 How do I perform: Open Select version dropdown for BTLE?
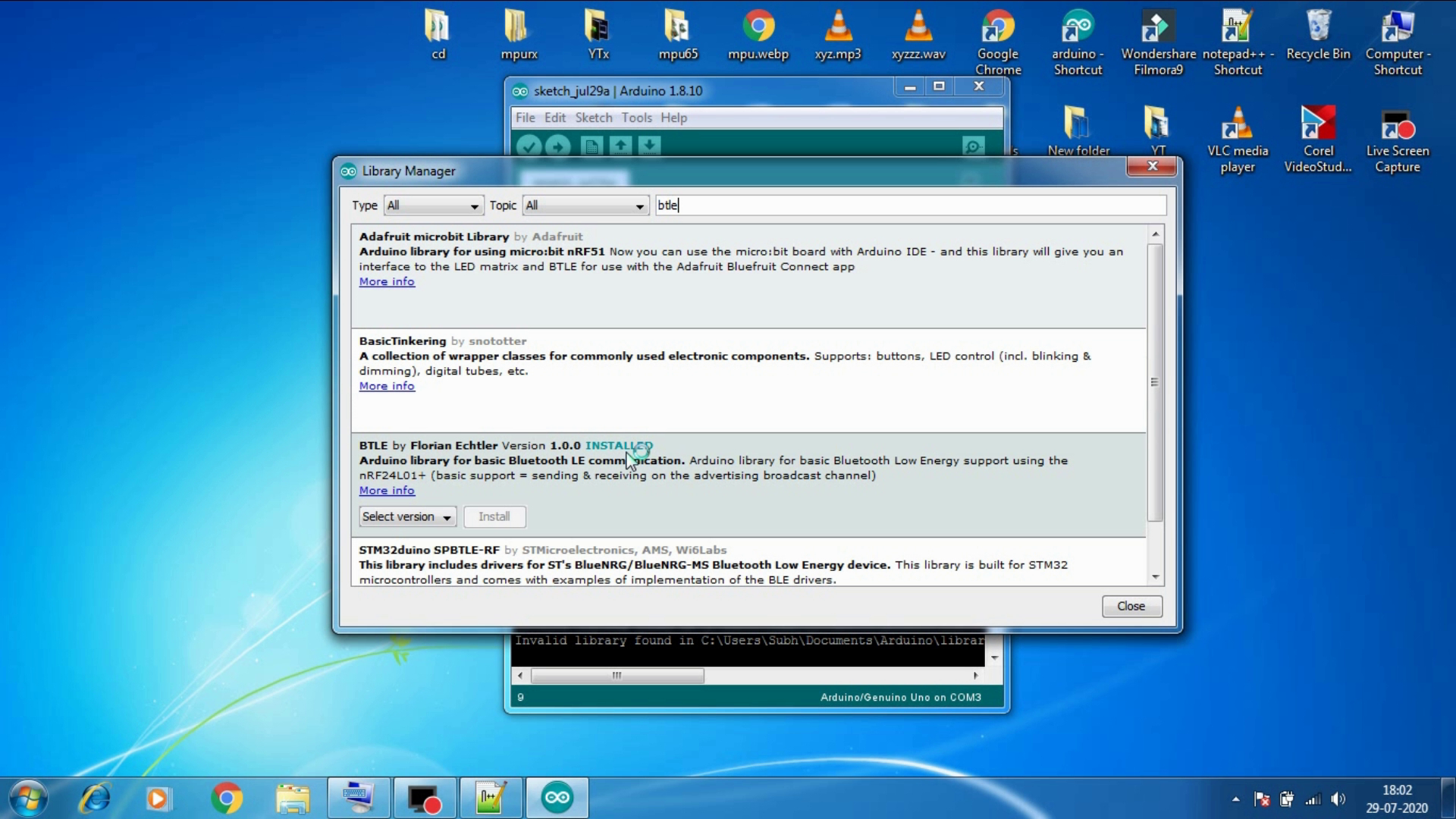[x=407, y=517]
